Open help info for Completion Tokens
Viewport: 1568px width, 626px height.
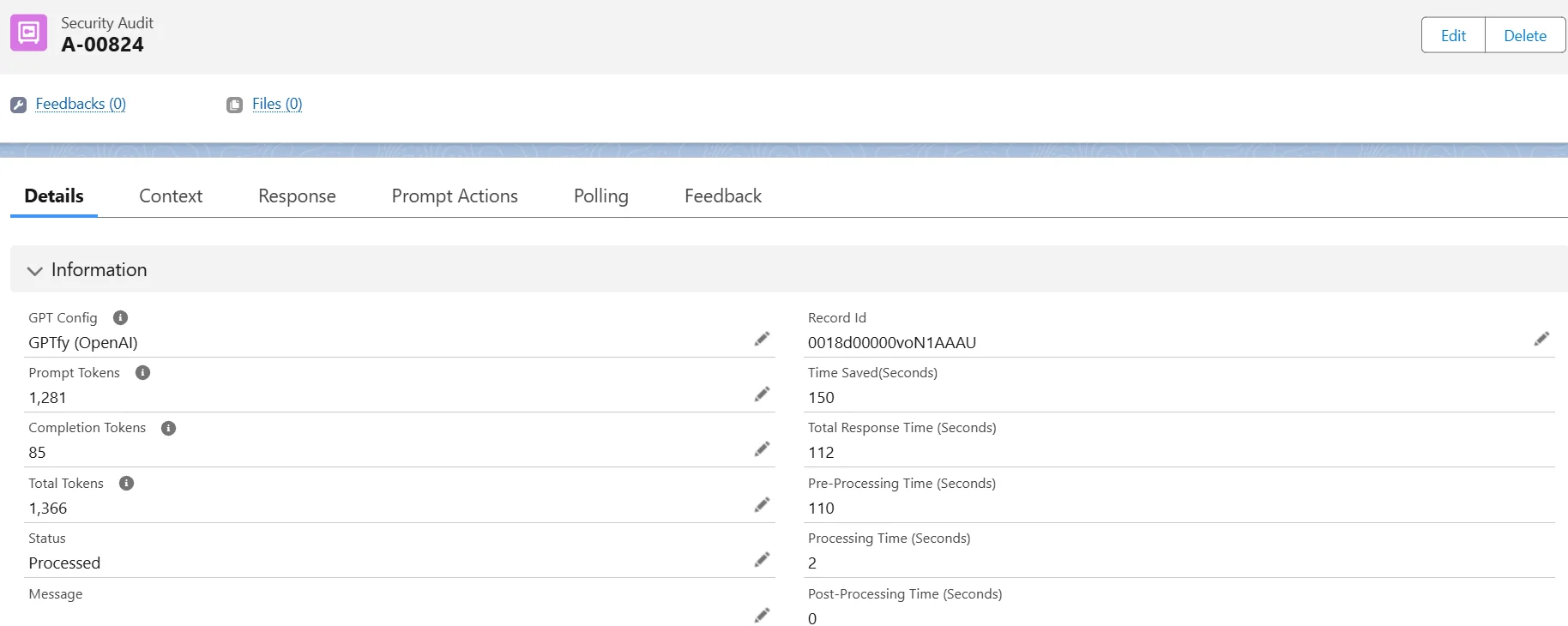point(169,429)
